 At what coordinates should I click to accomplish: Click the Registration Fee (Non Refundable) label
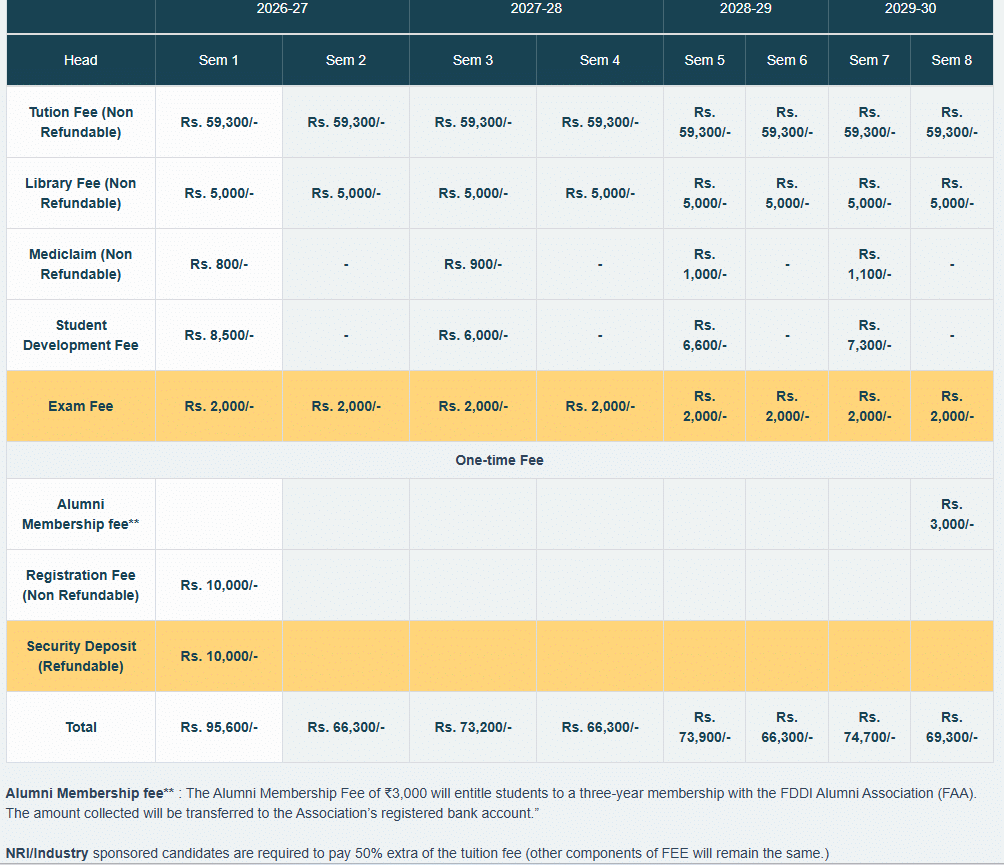81,585
